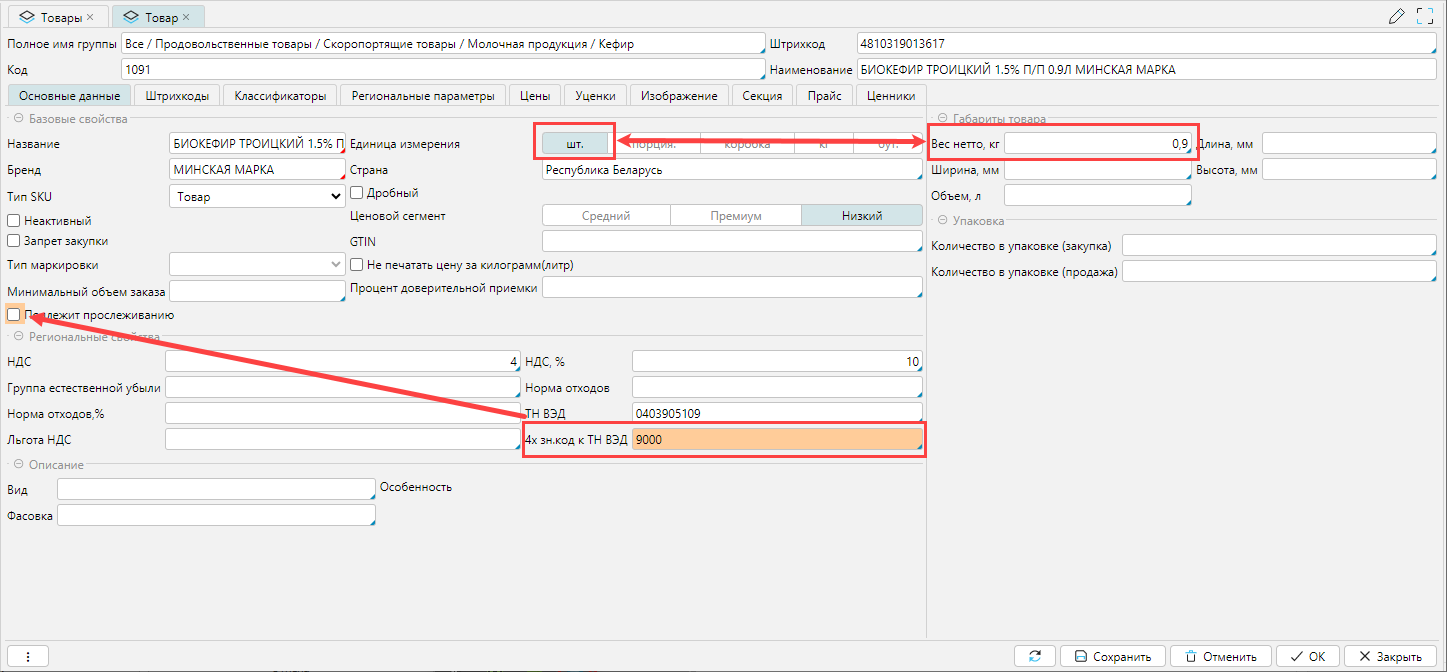Screen dimensions: 1447x672
Task: Click the Вес нетто, кг field
Action: point(1097,144)
